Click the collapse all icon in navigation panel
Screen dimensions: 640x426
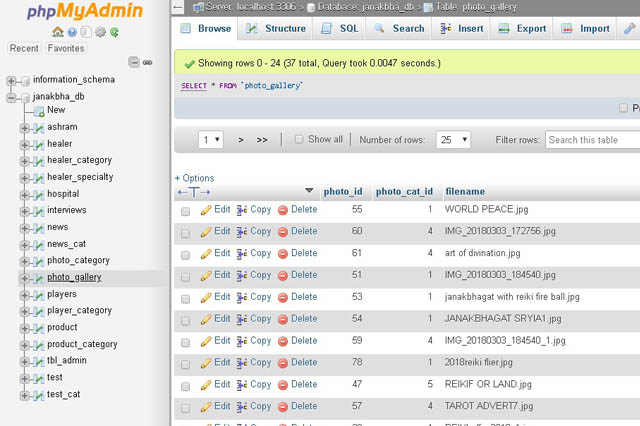134,62
